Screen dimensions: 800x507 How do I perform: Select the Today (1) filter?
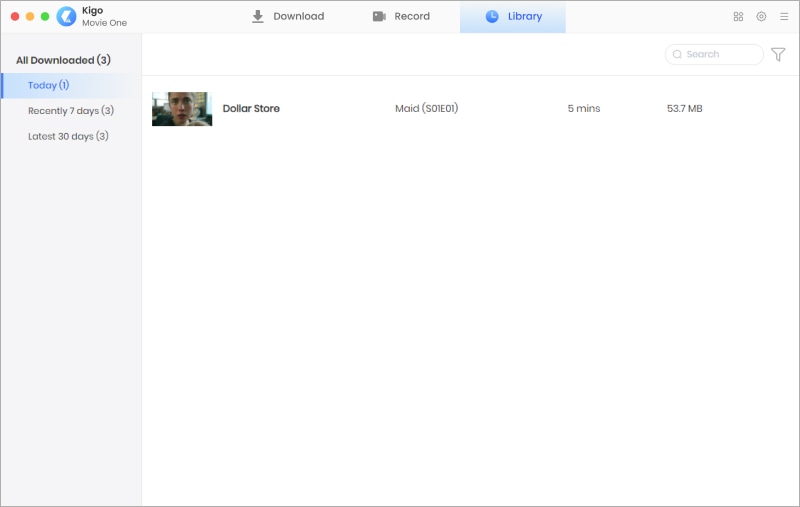coord(71,85)
